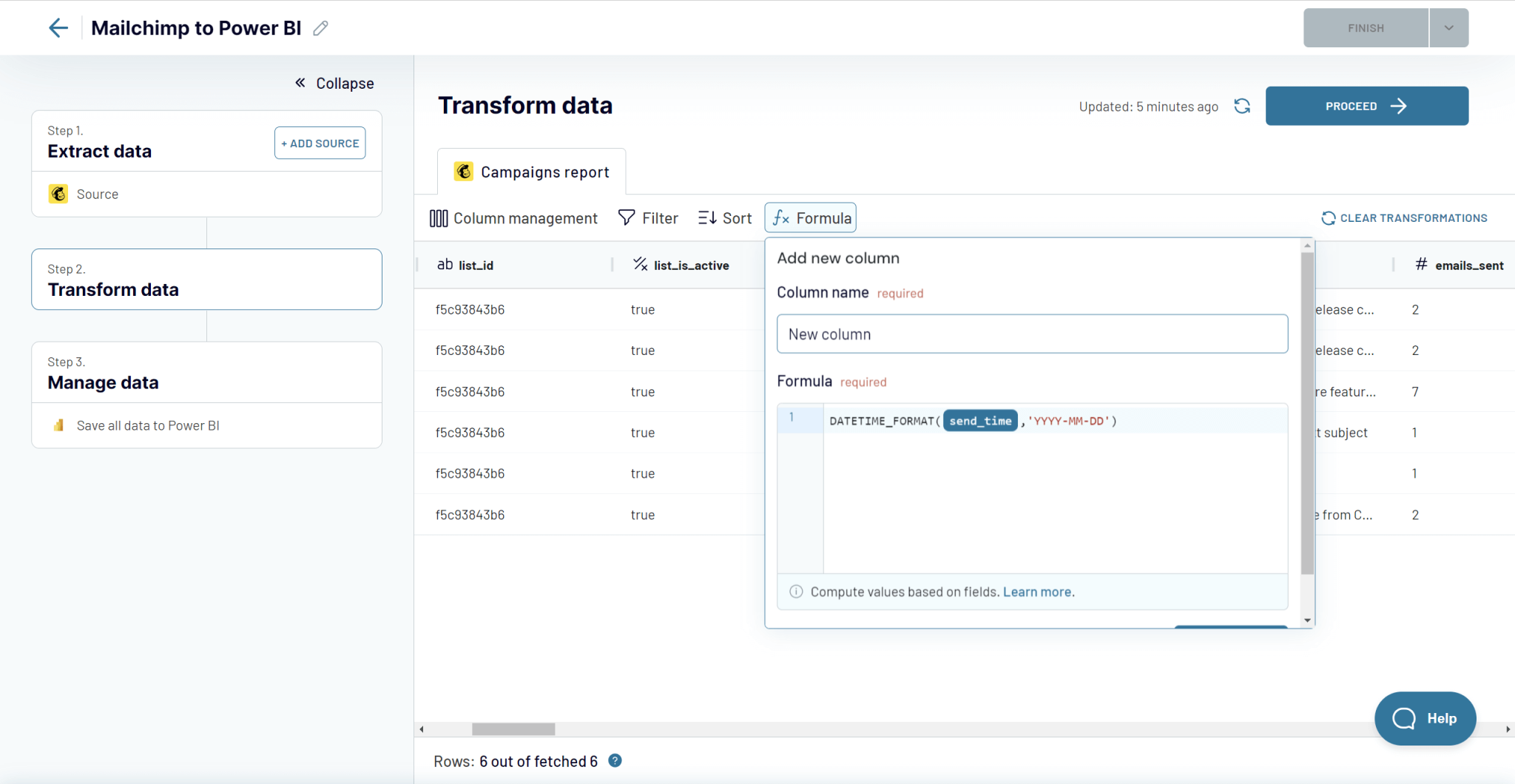Click the back arrow to leave the flow
1515x784 pixels.
58,27
